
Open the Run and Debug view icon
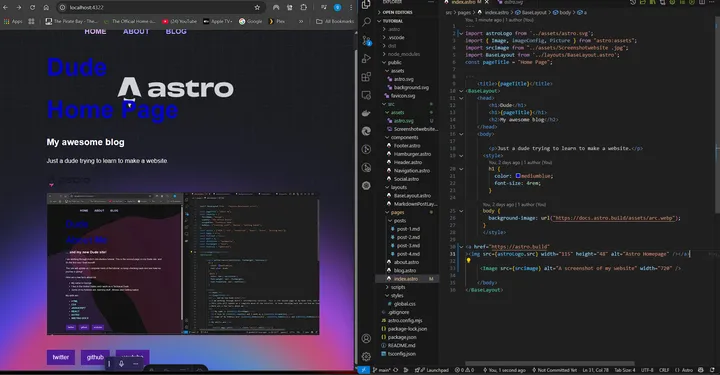(366, 58)
